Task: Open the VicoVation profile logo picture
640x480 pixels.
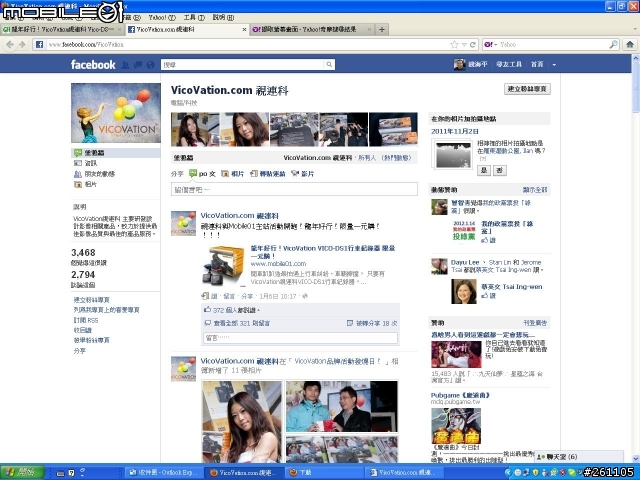Action: point(116,113)
